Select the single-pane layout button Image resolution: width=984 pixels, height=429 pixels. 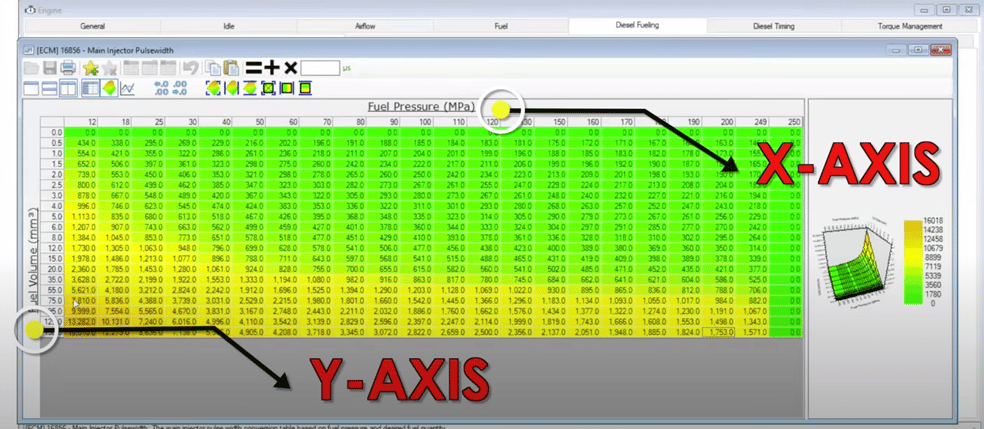click(31, 88)
